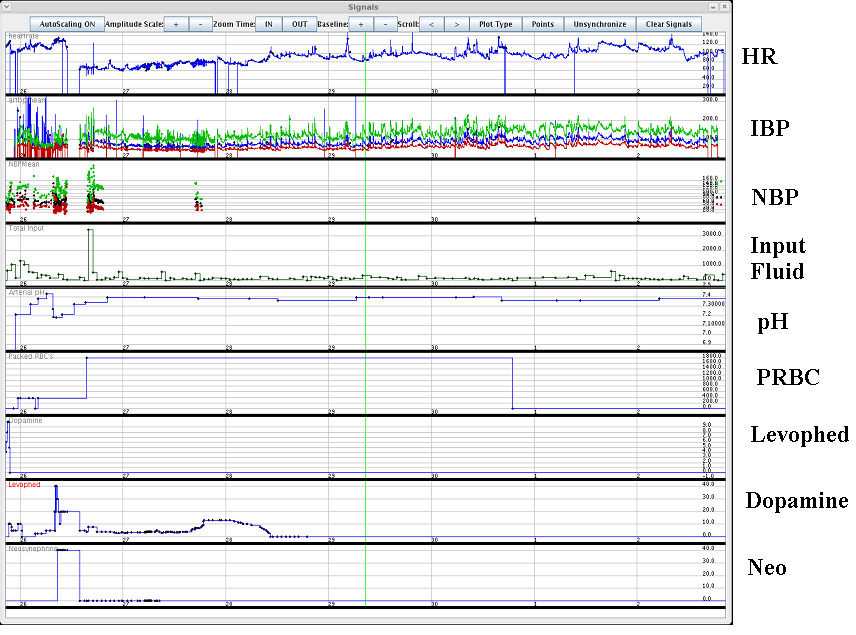Image resolution: width=856 pixels, height=635 pixels.
Task: Select the Neosynephrine signal panel
Action: point(30,548)
